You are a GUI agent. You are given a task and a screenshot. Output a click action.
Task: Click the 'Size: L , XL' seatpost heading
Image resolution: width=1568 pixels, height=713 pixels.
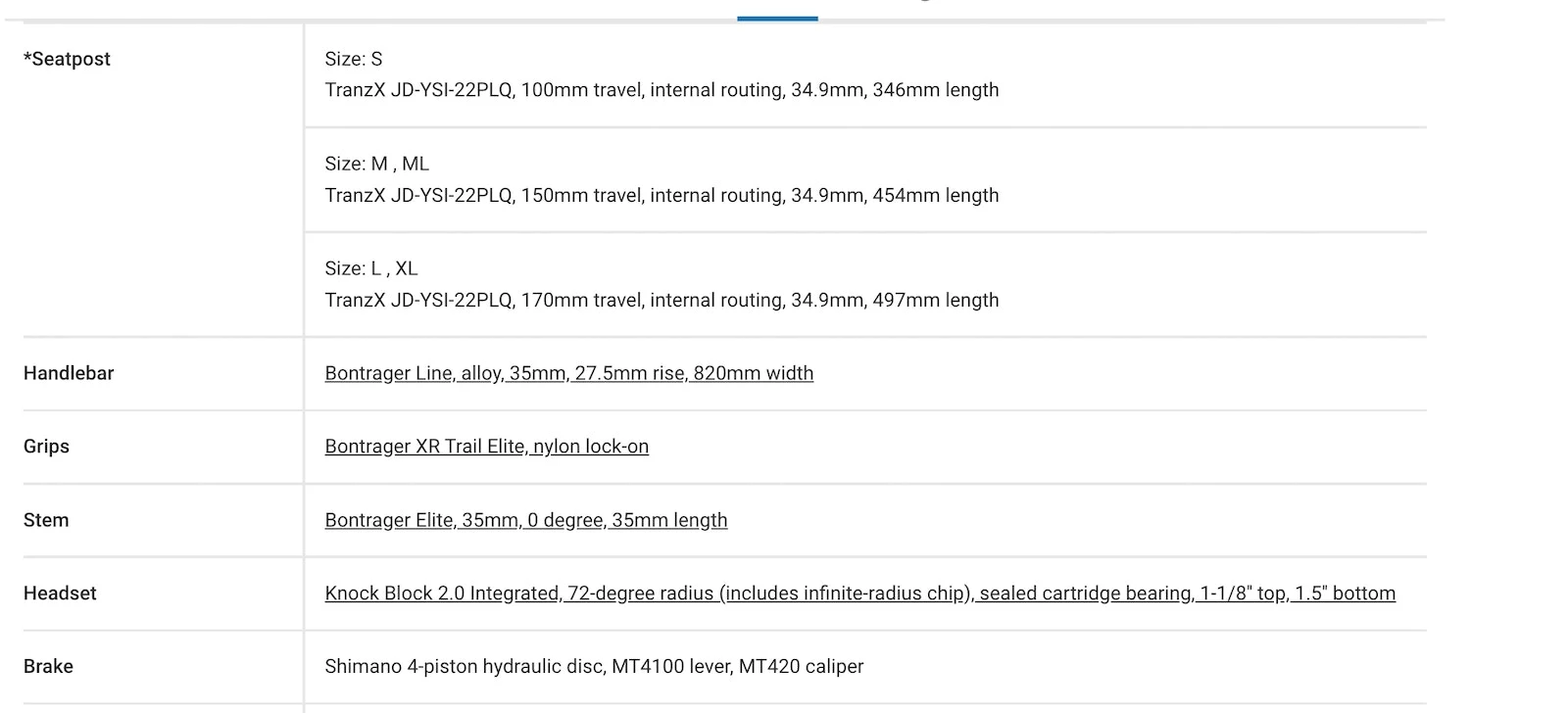click(371, 268)
